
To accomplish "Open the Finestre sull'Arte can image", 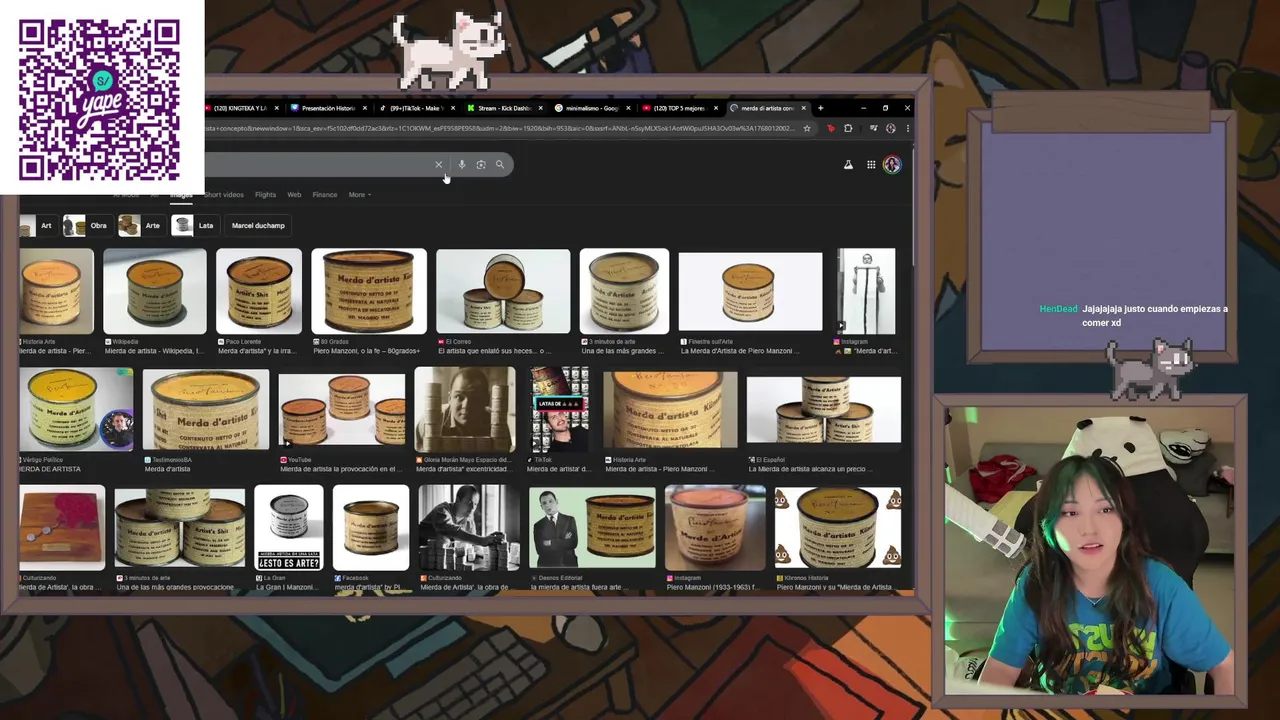I will (x=750, y=291).
